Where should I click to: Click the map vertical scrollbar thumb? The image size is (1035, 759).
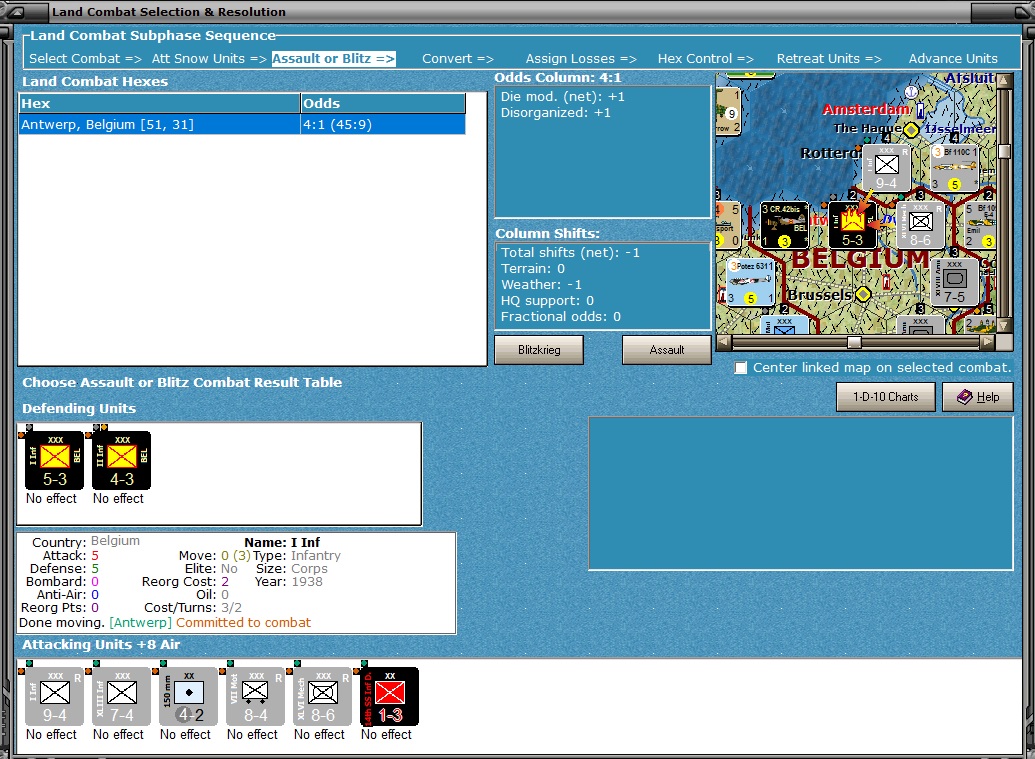coord(1004,151)
